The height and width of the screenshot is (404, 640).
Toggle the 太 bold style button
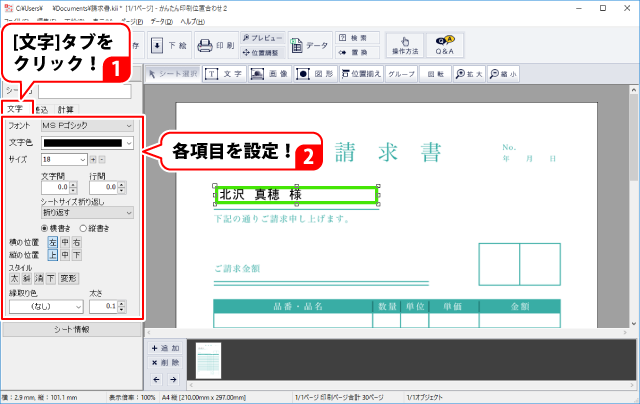tap(14, 279)
